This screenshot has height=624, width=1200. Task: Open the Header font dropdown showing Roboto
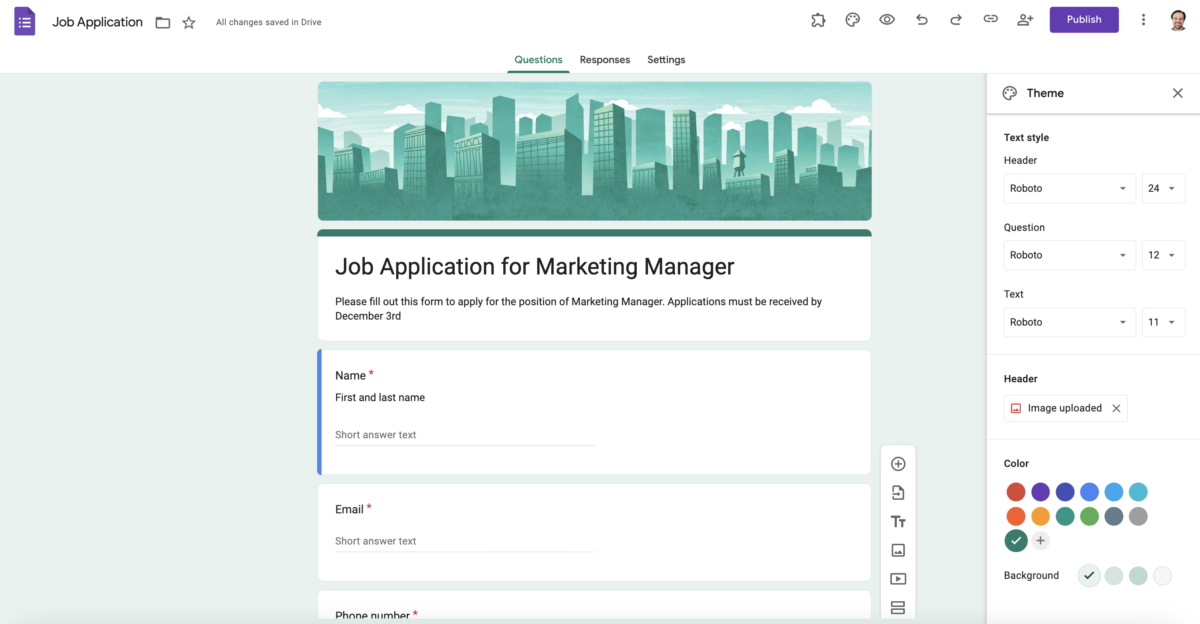[1069, 188]
